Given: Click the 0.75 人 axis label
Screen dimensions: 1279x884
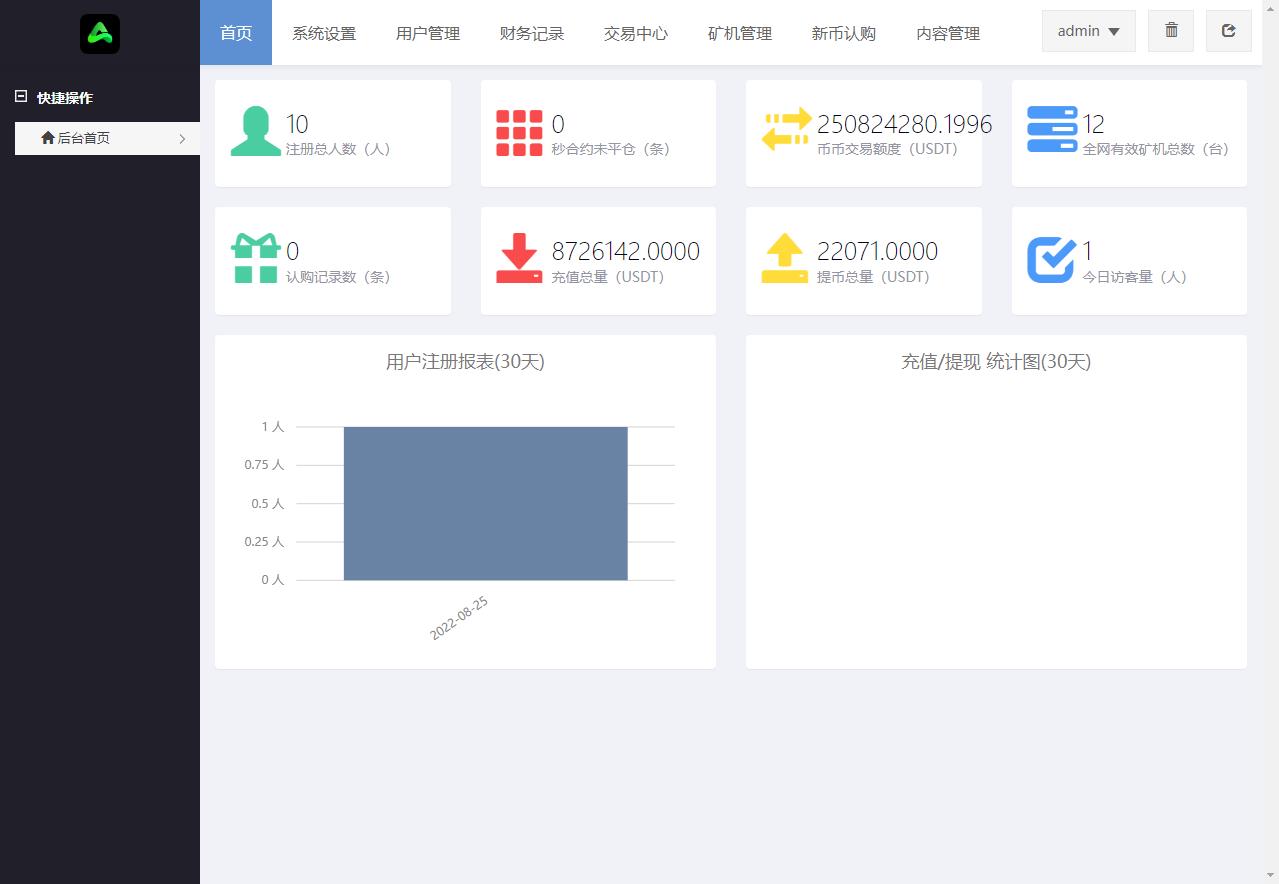Looking at the screenshot, I should coord(264,465).
